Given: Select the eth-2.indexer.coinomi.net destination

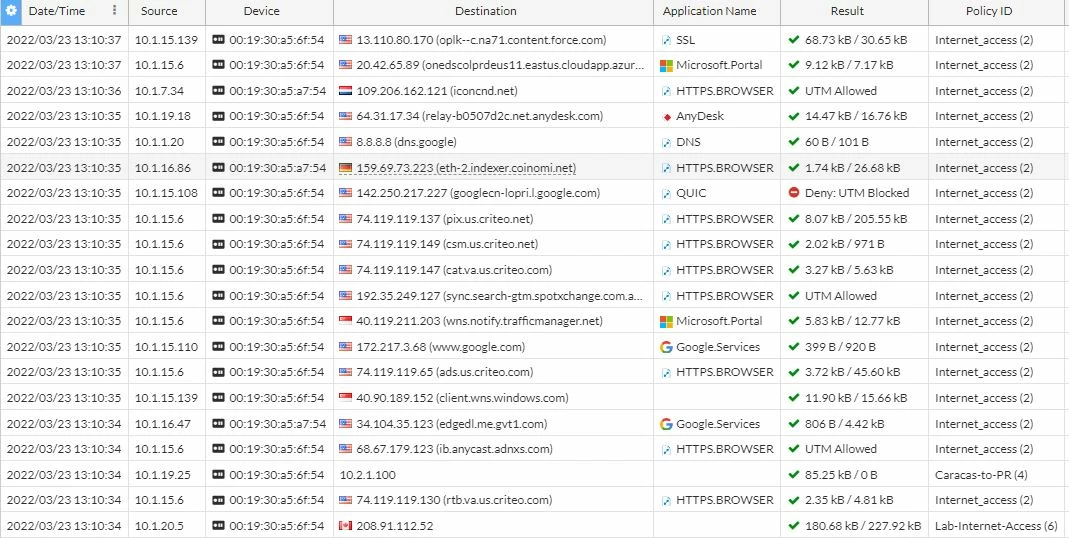Looking at the screenshot, I should pyautogui.click(x=466, y=168).
